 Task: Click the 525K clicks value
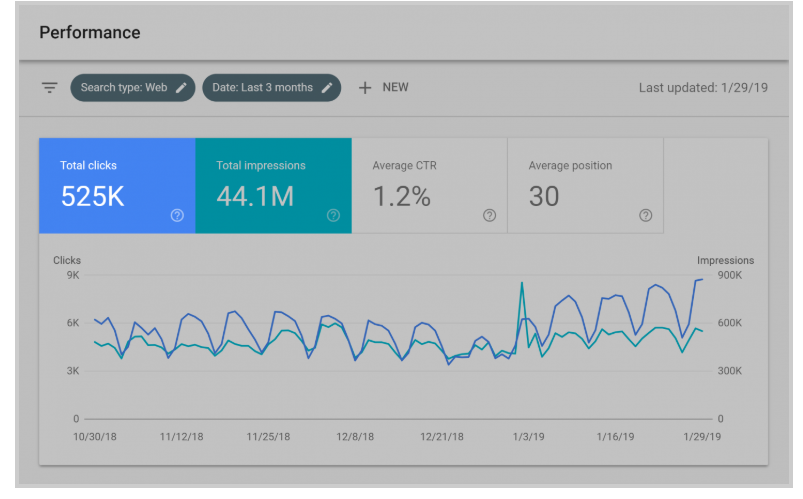pos(93,196)
